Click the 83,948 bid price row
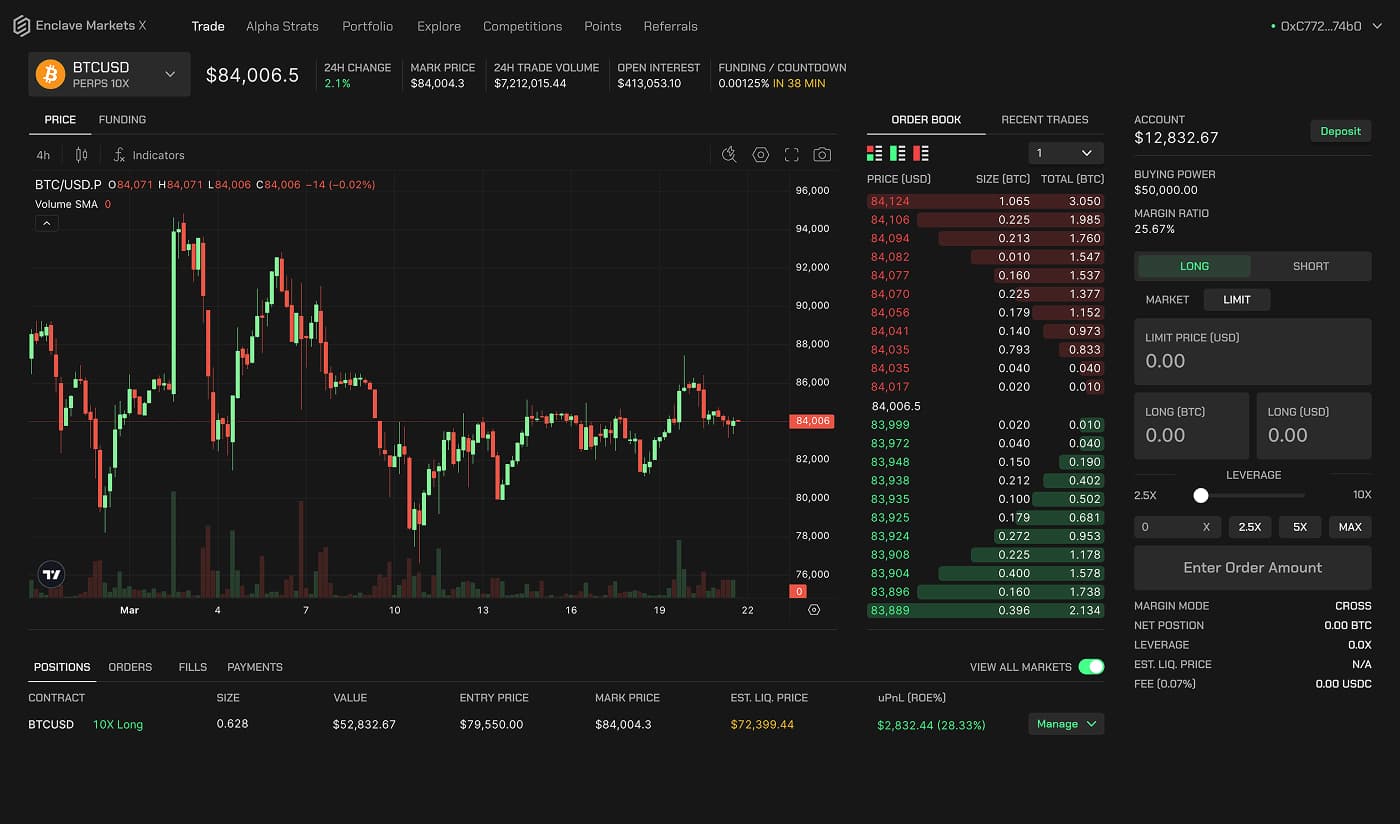The image size is (1400, 824). [985, 462]
